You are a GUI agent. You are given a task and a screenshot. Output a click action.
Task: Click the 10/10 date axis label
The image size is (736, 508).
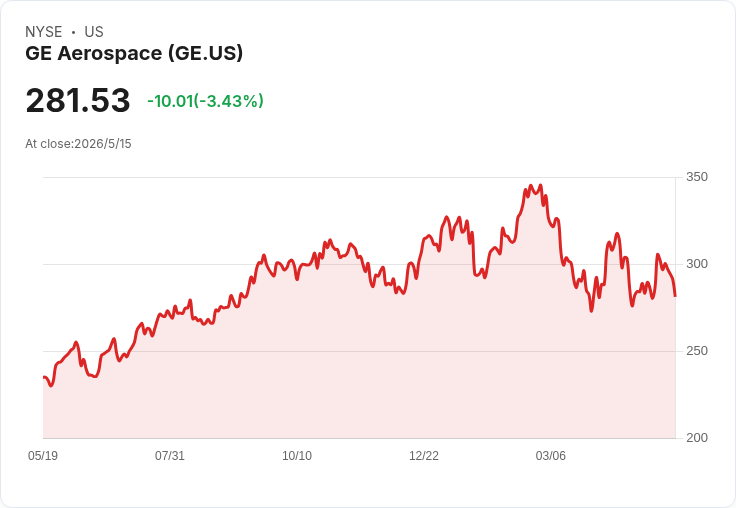pyautogui.click(x=297, y=455)
